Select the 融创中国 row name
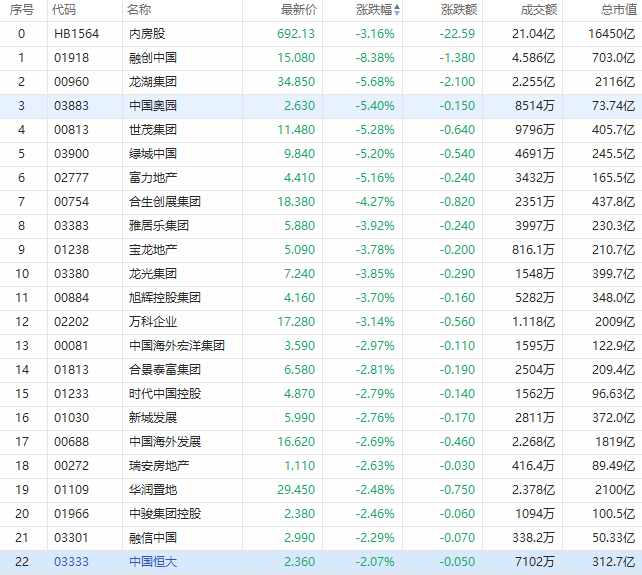 coord(153,58)
